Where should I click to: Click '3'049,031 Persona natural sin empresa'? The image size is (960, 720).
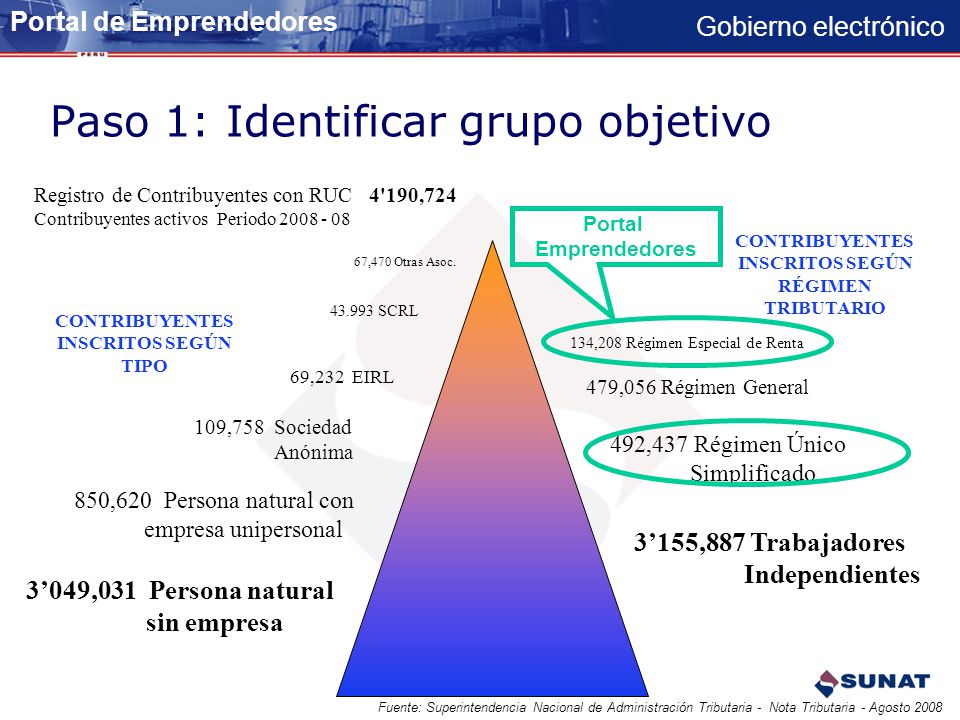tap(180, 607)
